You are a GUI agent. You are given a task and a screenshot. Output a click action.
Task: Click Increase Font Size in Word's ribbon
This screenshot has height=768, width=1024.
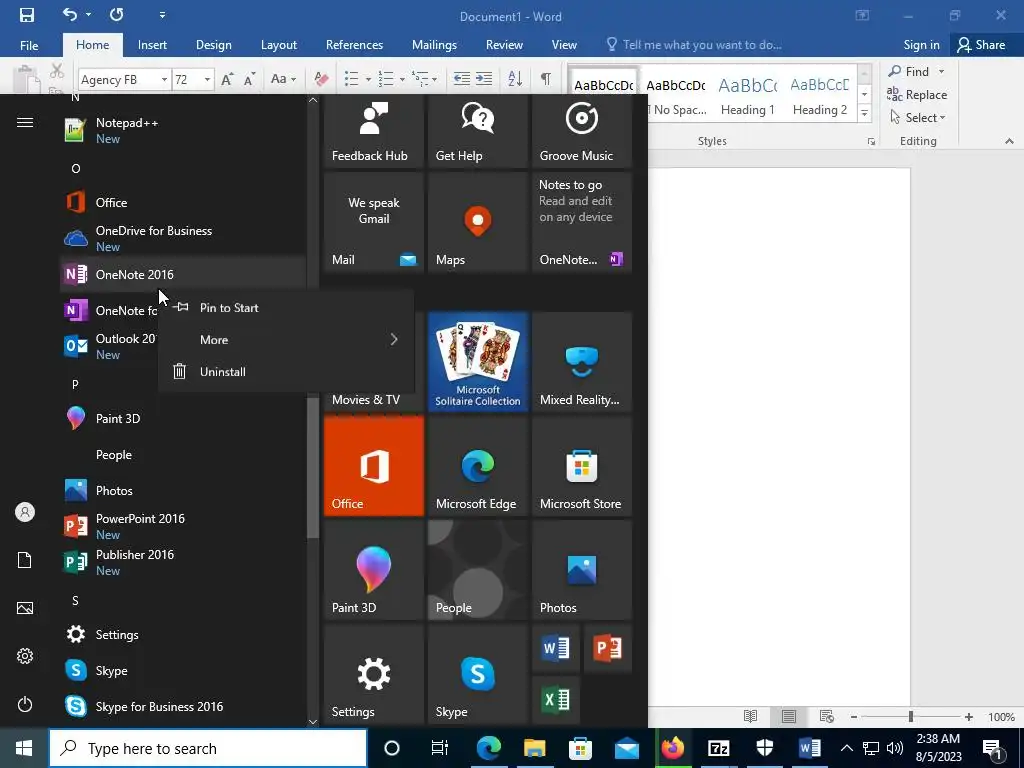227,80
